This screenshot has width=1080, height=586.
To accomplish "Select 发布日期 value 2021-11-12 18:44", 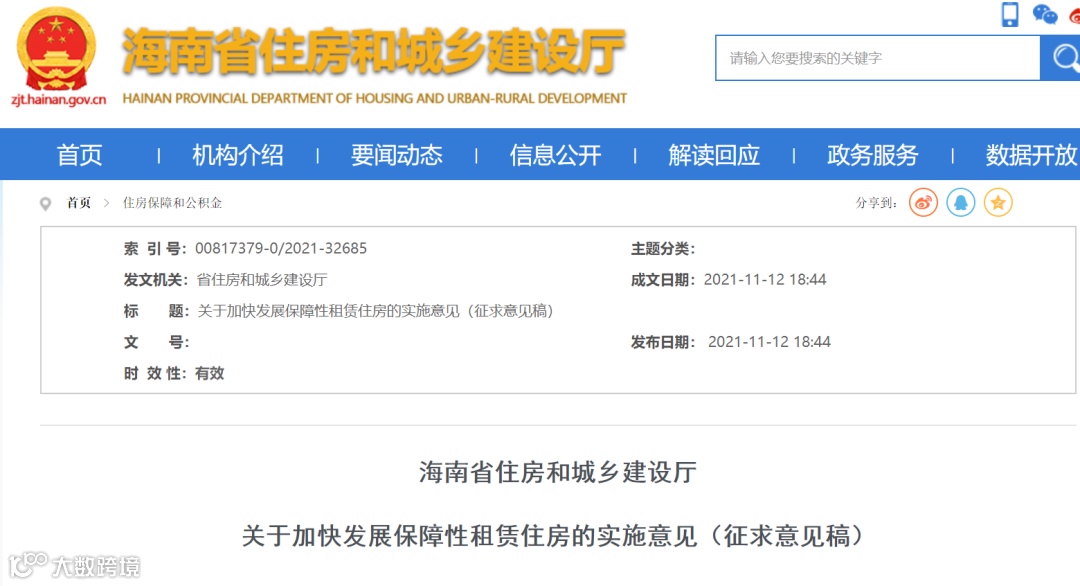I will pos(769,342).
